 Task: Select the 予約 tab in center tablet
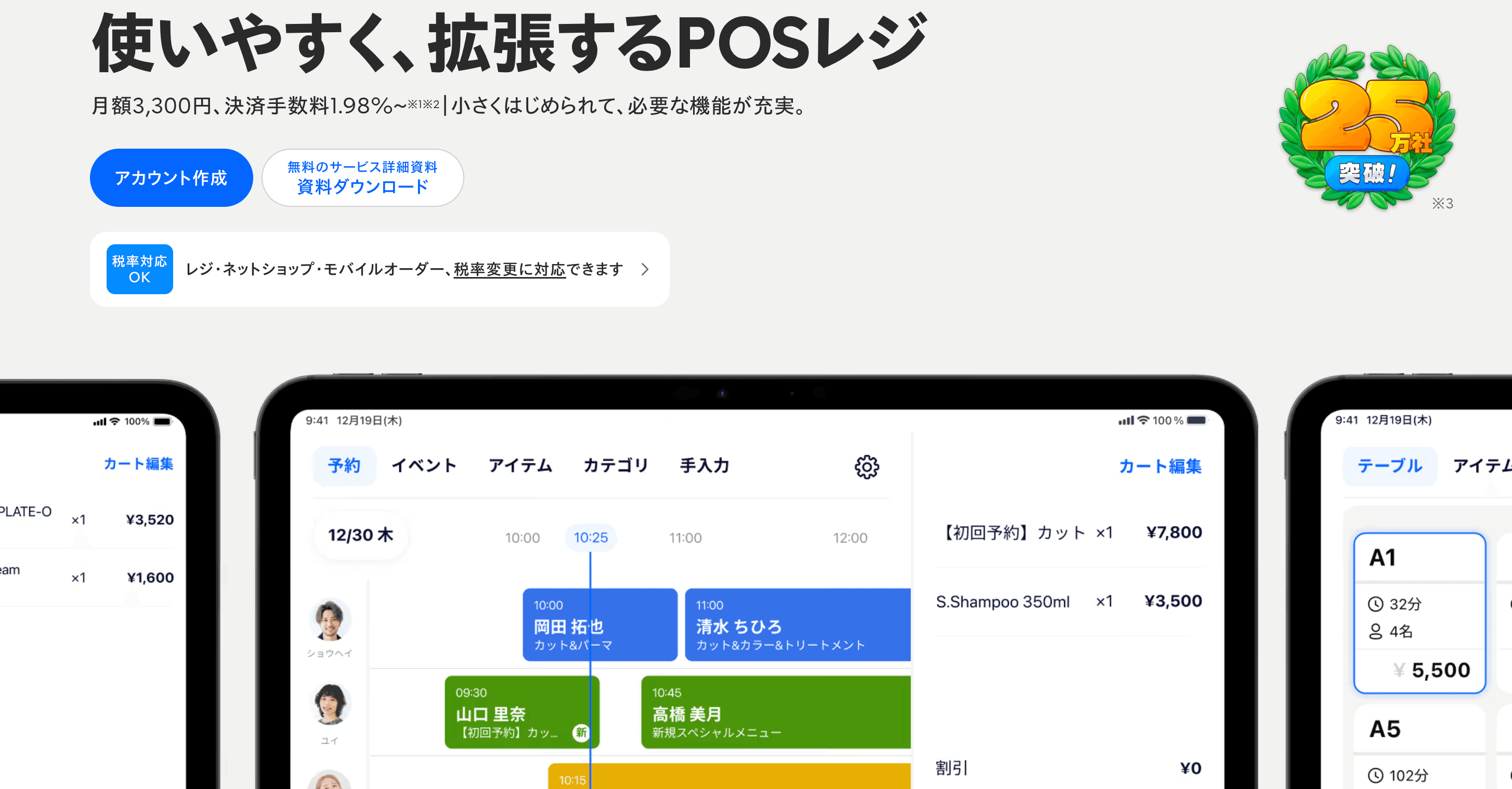tap(344, 466)
